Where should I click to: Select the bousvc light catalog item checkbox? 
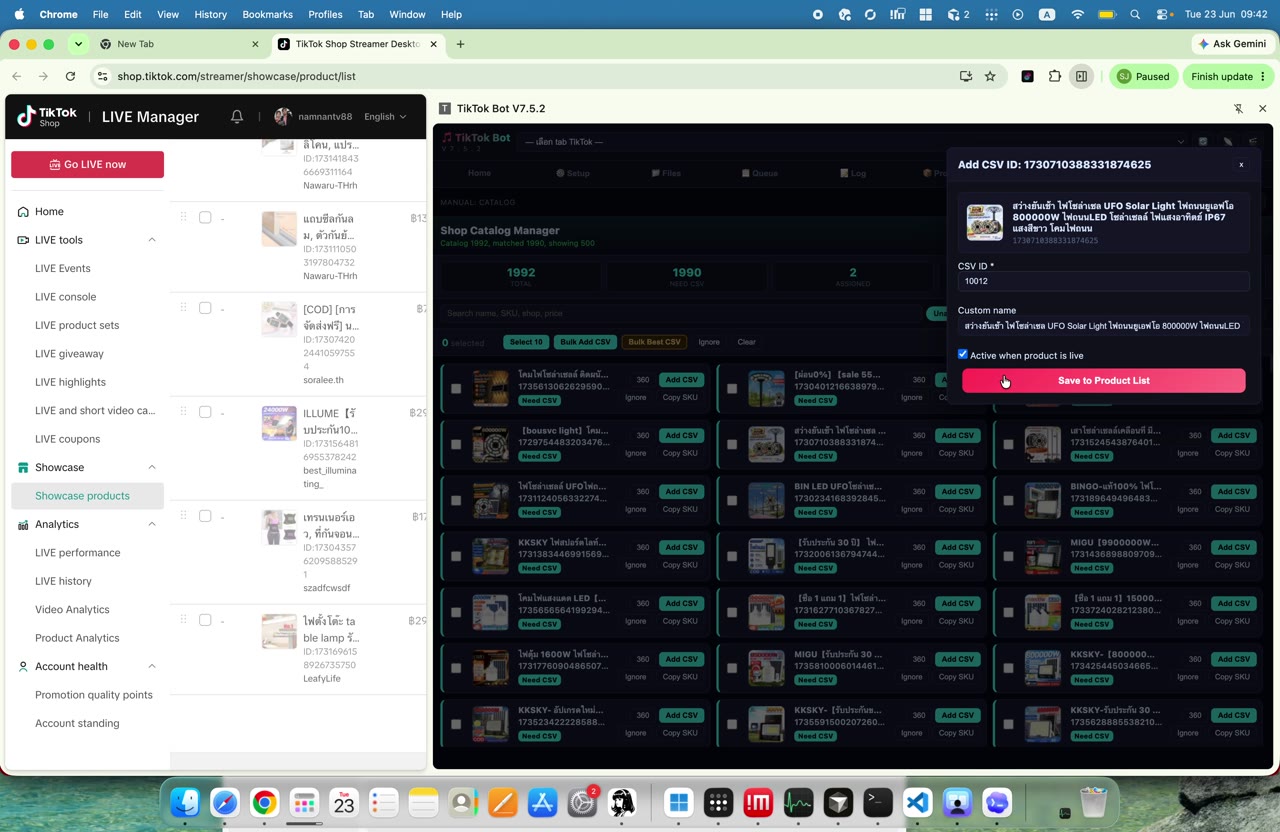pyautogui.click(x=456, y=444)
